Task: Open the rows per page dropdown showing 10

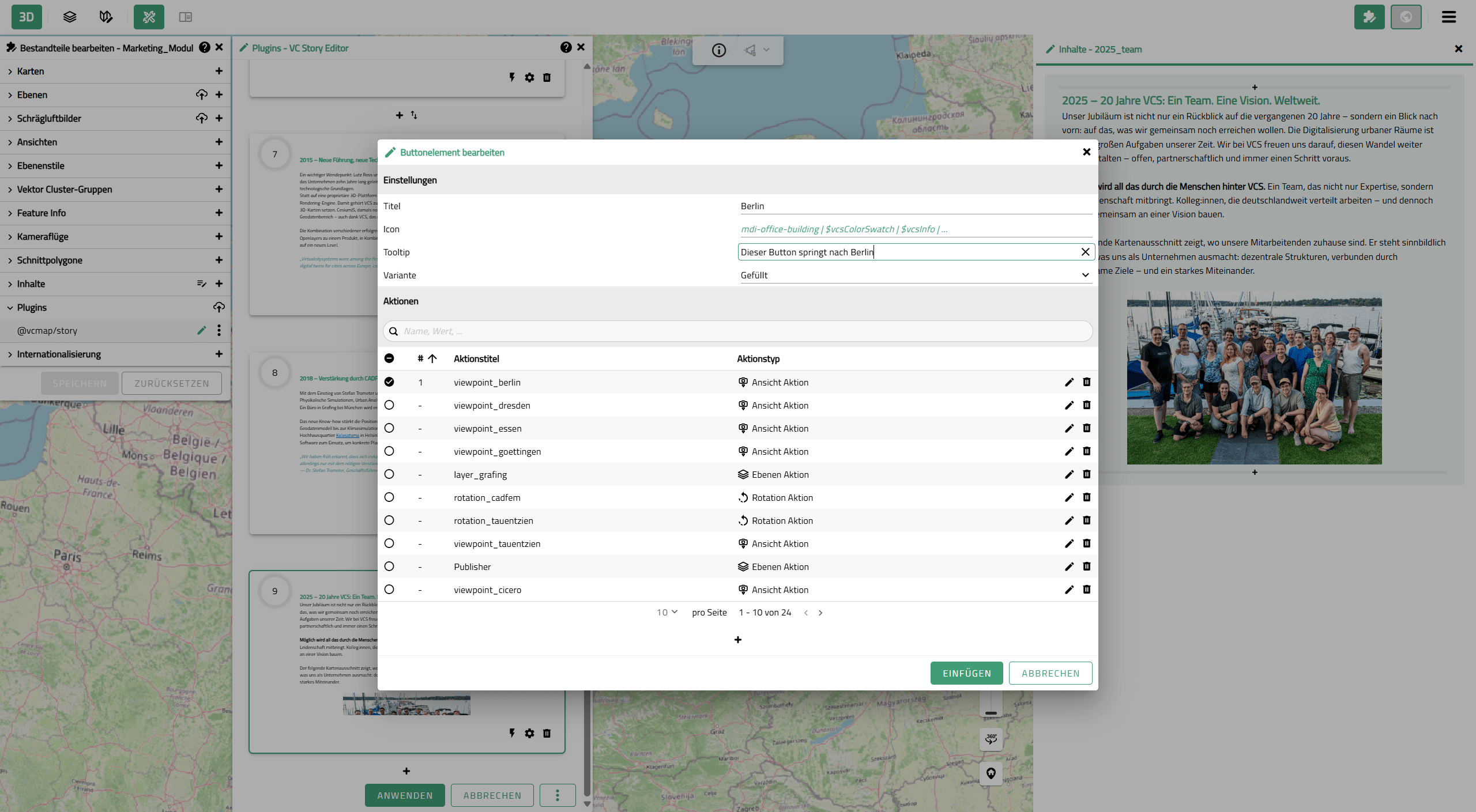Action: [x=667, y=613]
